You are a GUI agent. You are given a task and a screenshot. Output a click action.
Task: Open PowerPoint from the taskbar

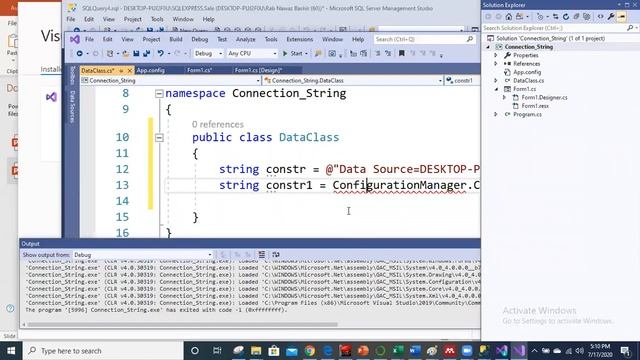tap(362, 351)
